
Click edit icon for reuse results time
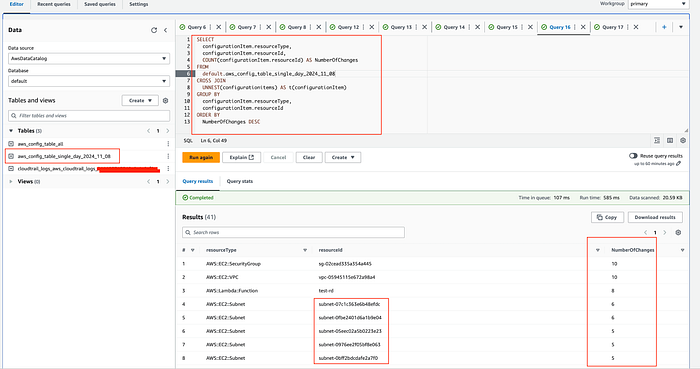(x=679, y=164)
